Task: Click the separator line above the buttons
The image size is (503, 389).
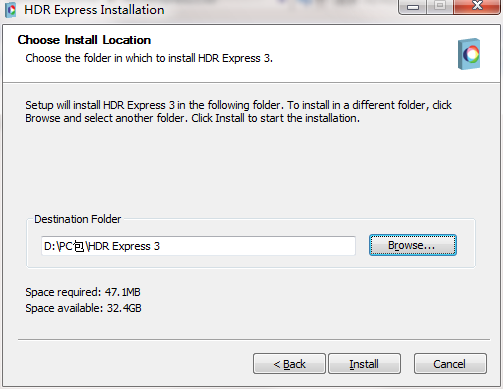Action: coord(254,340)
